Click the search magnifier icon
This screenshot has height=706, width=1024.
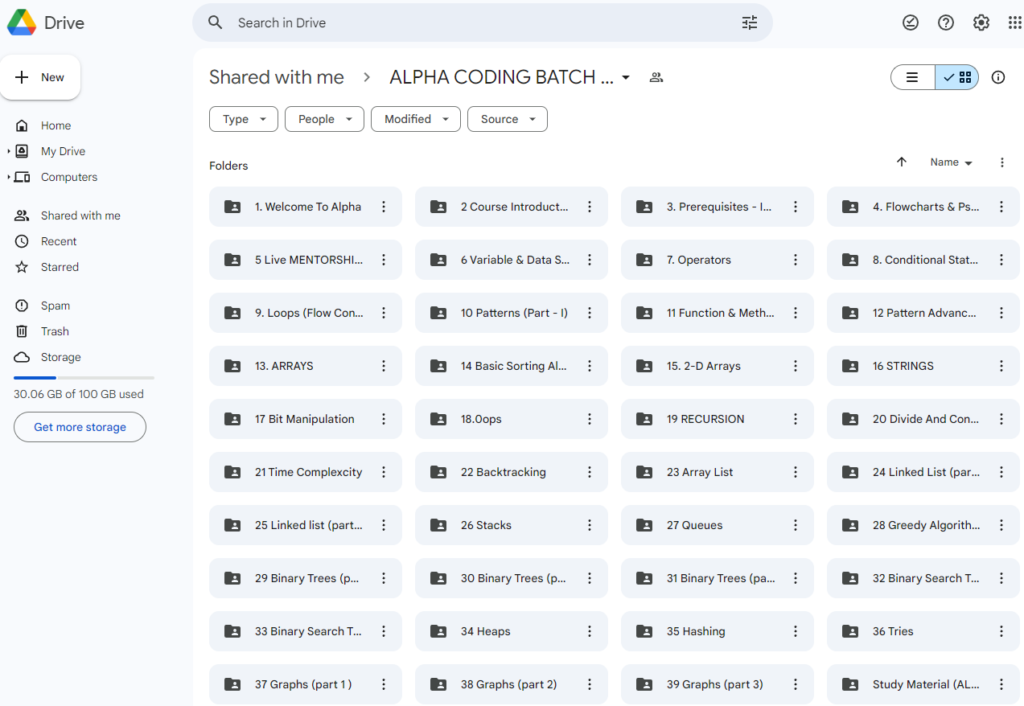tap(215, 22)
